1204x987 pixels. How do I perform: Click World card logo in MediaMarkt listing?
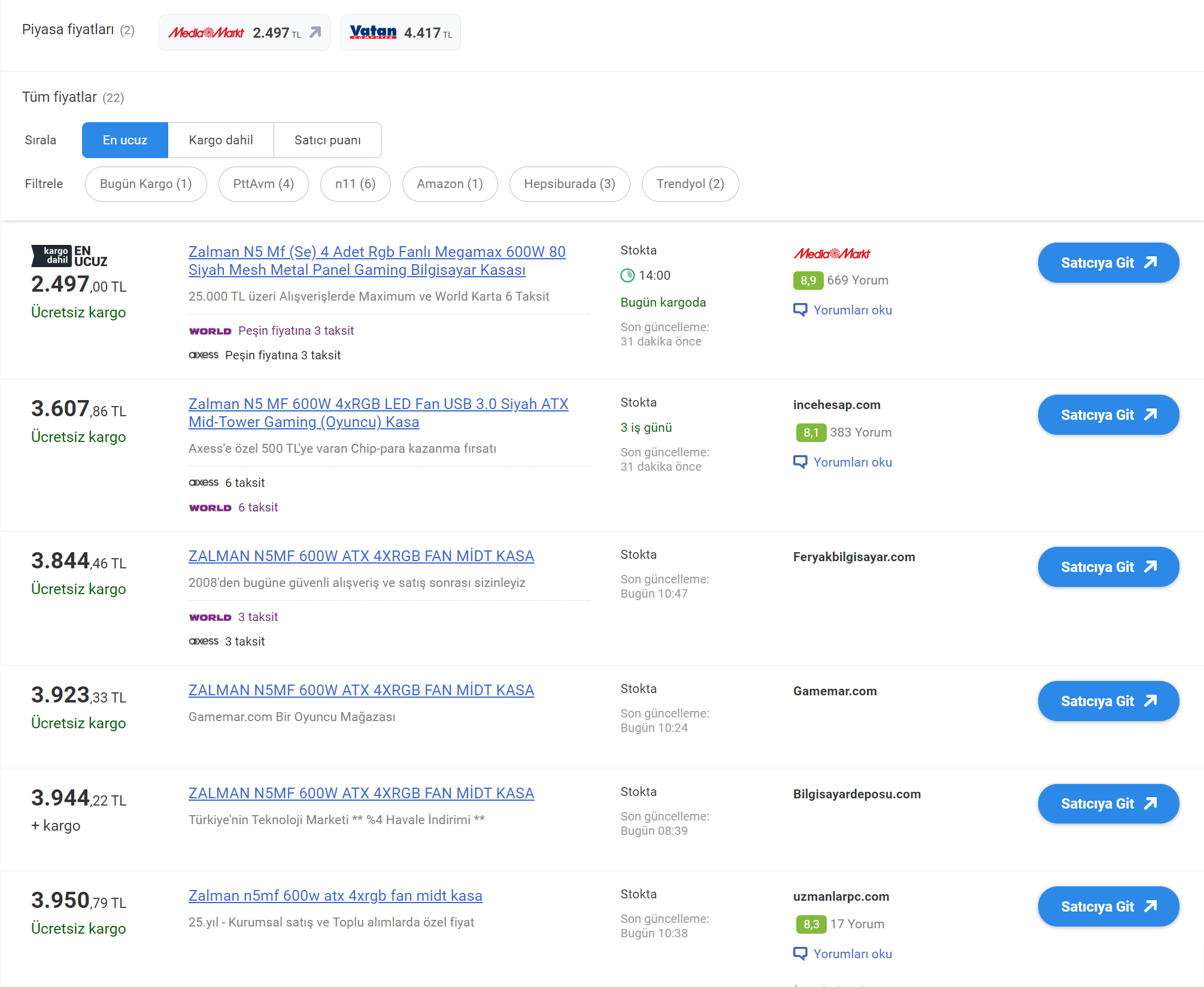210,331
